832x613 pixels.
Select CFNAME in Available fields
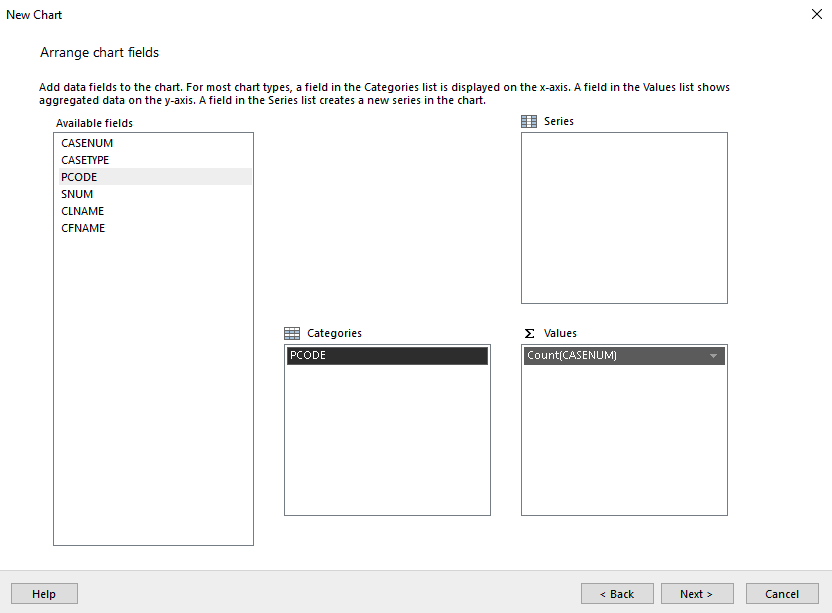(x=83, y=228)
